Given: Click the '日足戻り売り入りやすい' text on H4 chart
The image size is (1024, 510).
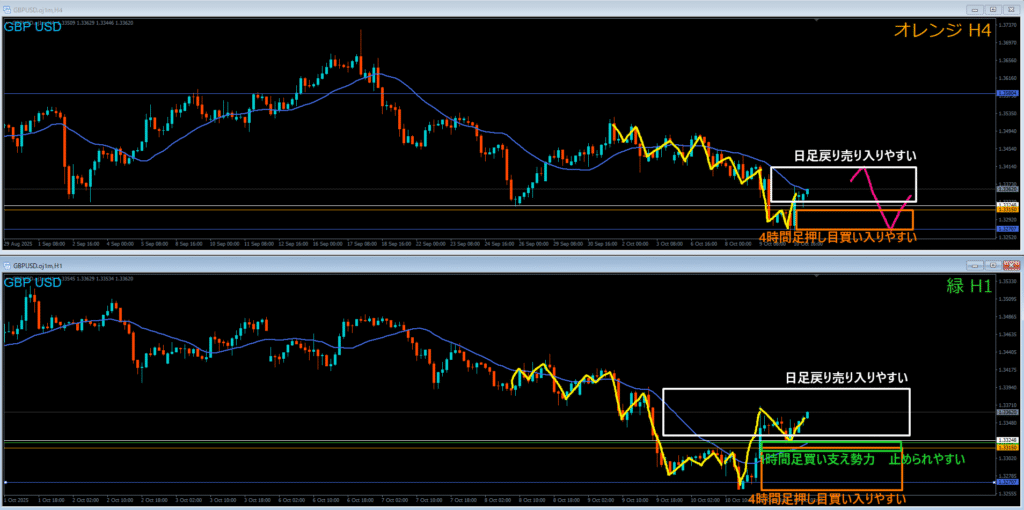Looking at the screenshot, I should tap(855, 156).
